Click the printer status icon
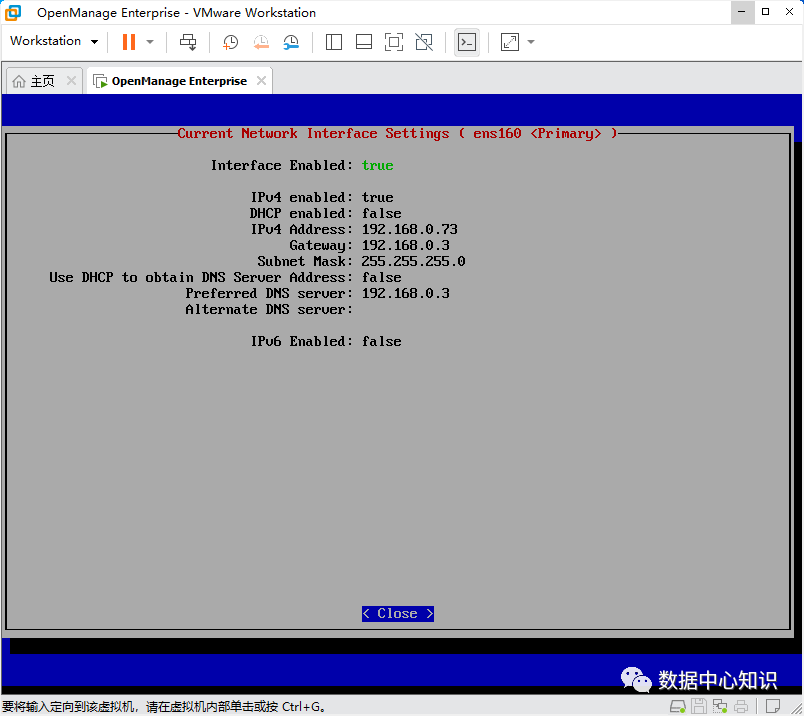Image resolution: width=804 pixels, height=716 pixels. pos(740,706)
